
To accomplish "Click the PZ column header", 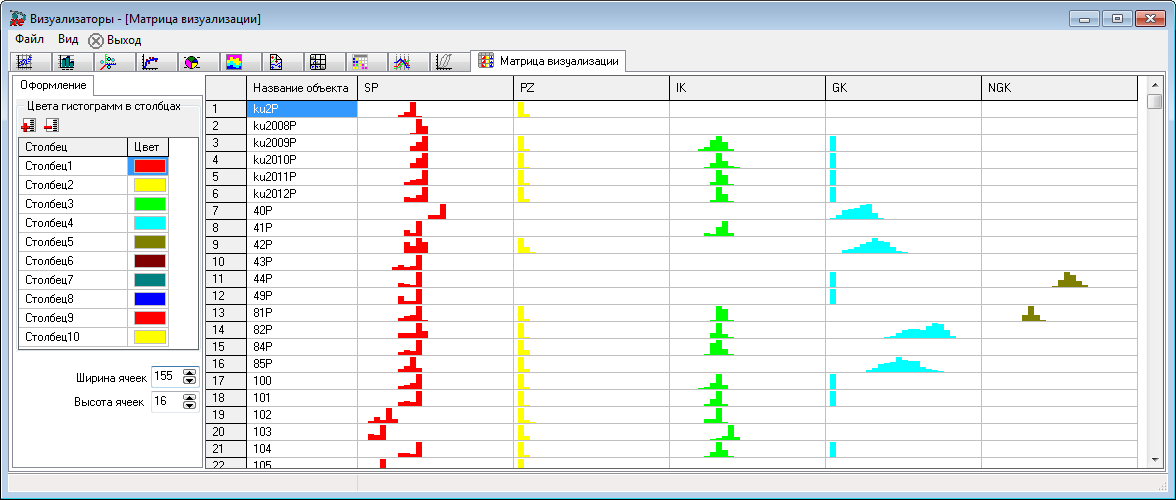I will pyautogui.click(x=591, y=88).
